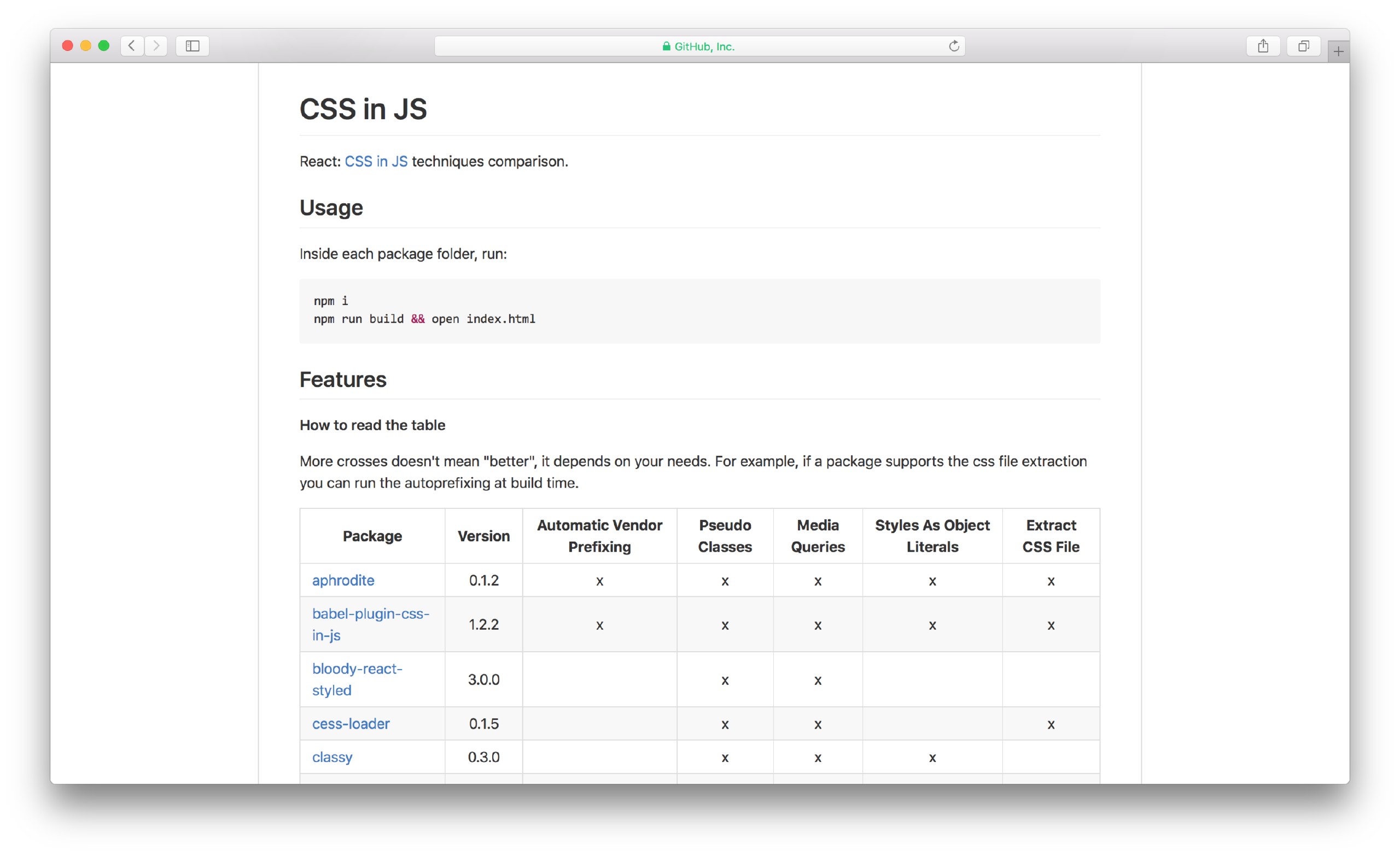The height and width of the screenshot is (856, 1400).
Task: Click babel-plugin-css-in-js Media Queries x
Action: [x=818, y=625]
